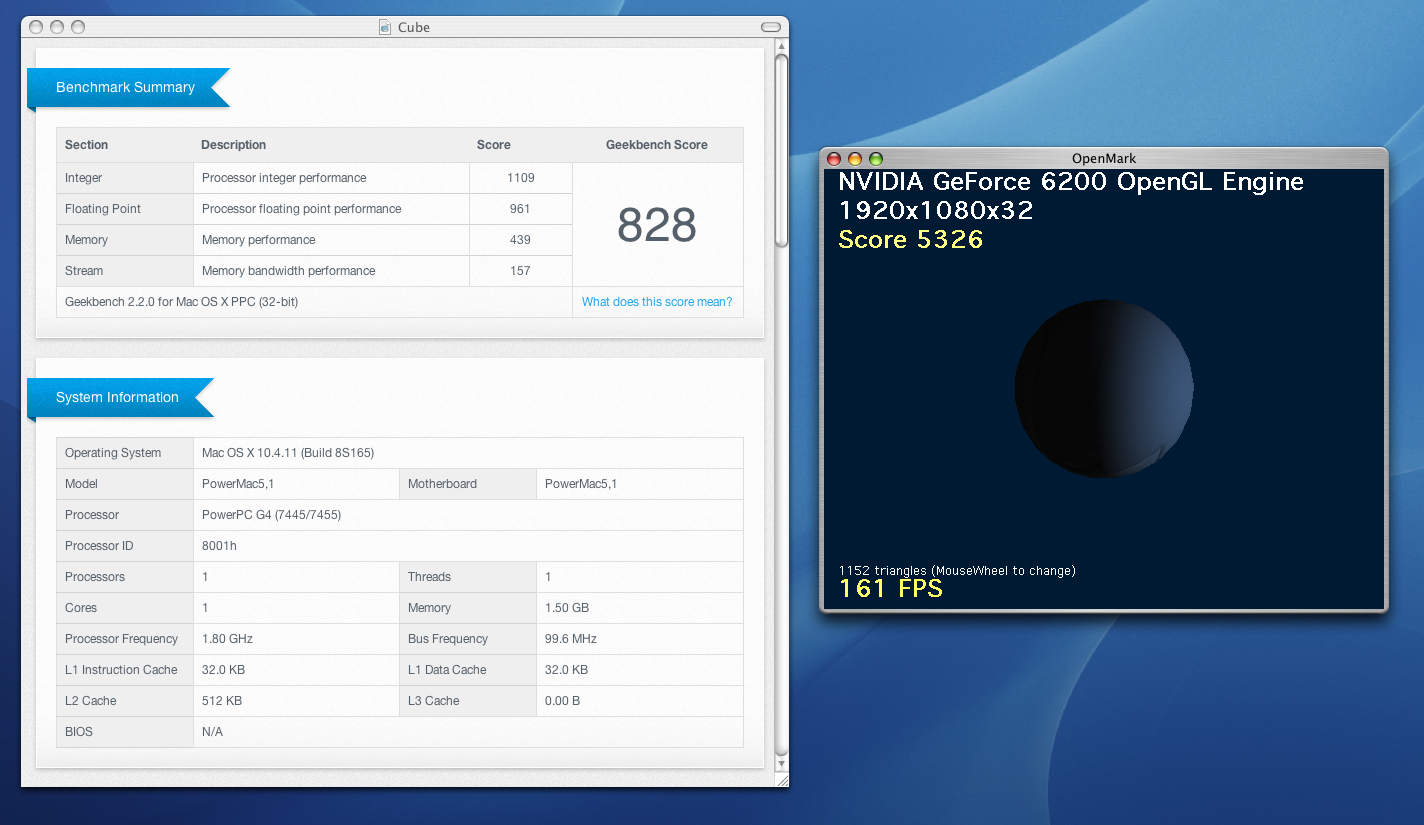
Task: Click the Stream score 157
Action: pyautogui.click(x=521, y=271)
